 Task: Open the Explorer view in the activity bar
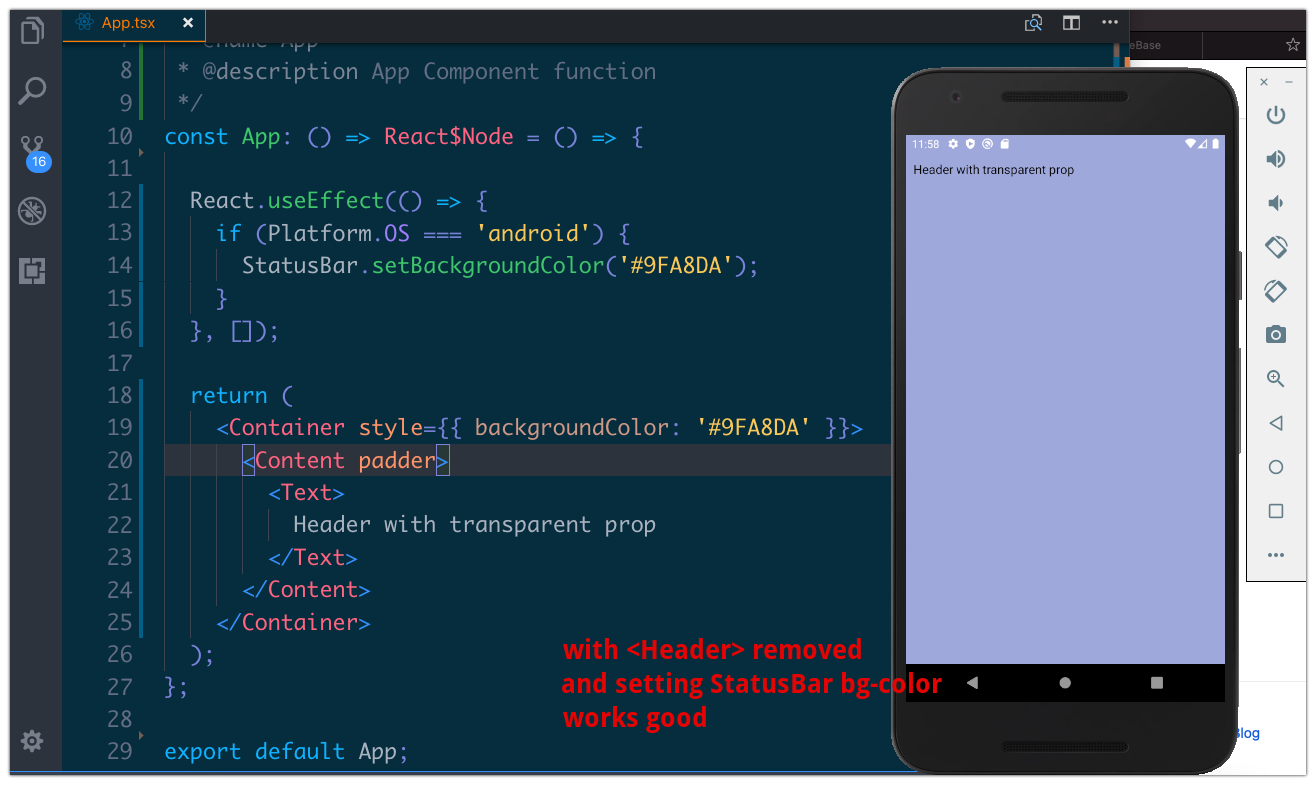[32, 30]
